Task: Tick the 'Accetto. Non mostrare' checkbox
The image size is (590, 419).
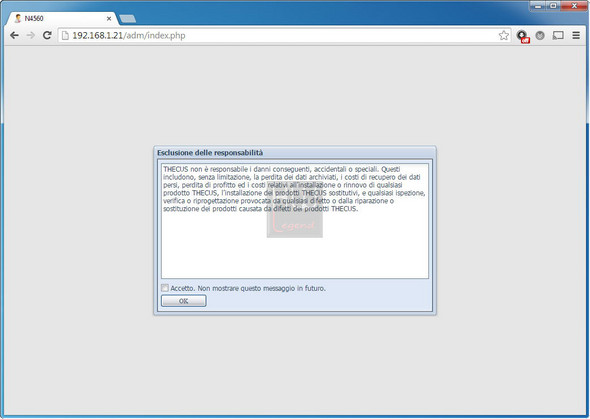Action: click(165, 288)
